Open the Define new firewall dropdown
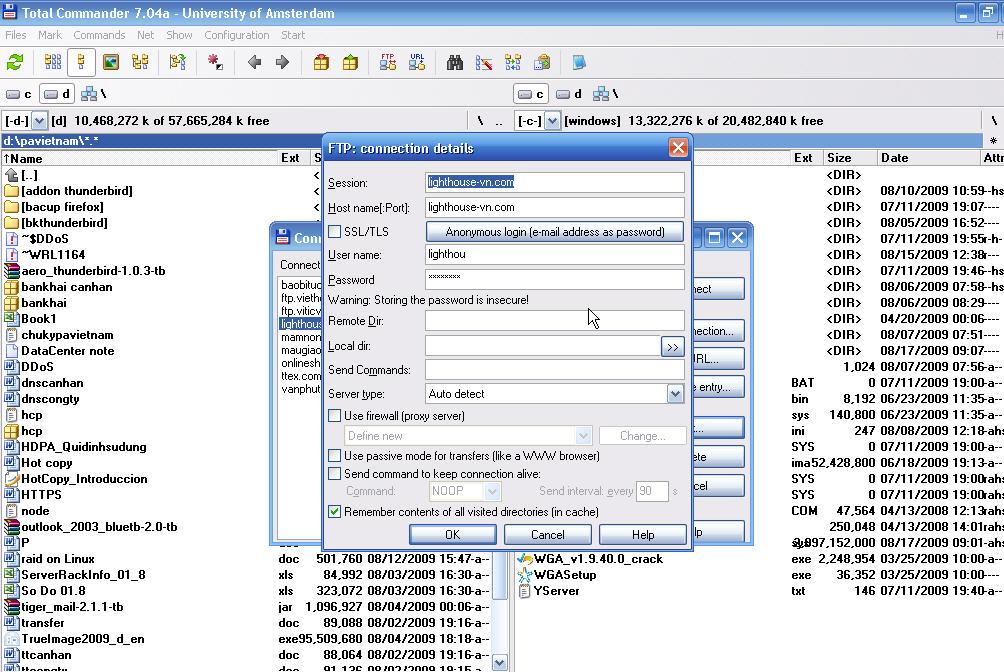1004x672 pixels. click(x=583, y=436)
